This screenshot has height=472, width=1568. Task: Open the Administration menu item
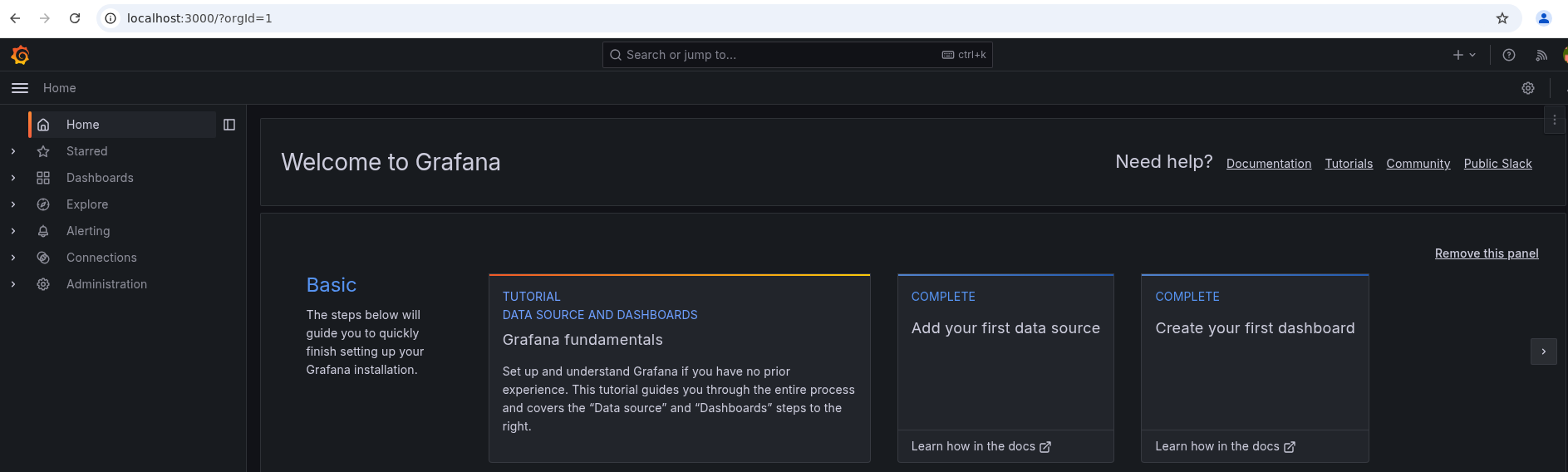click(x=106, y=284)
